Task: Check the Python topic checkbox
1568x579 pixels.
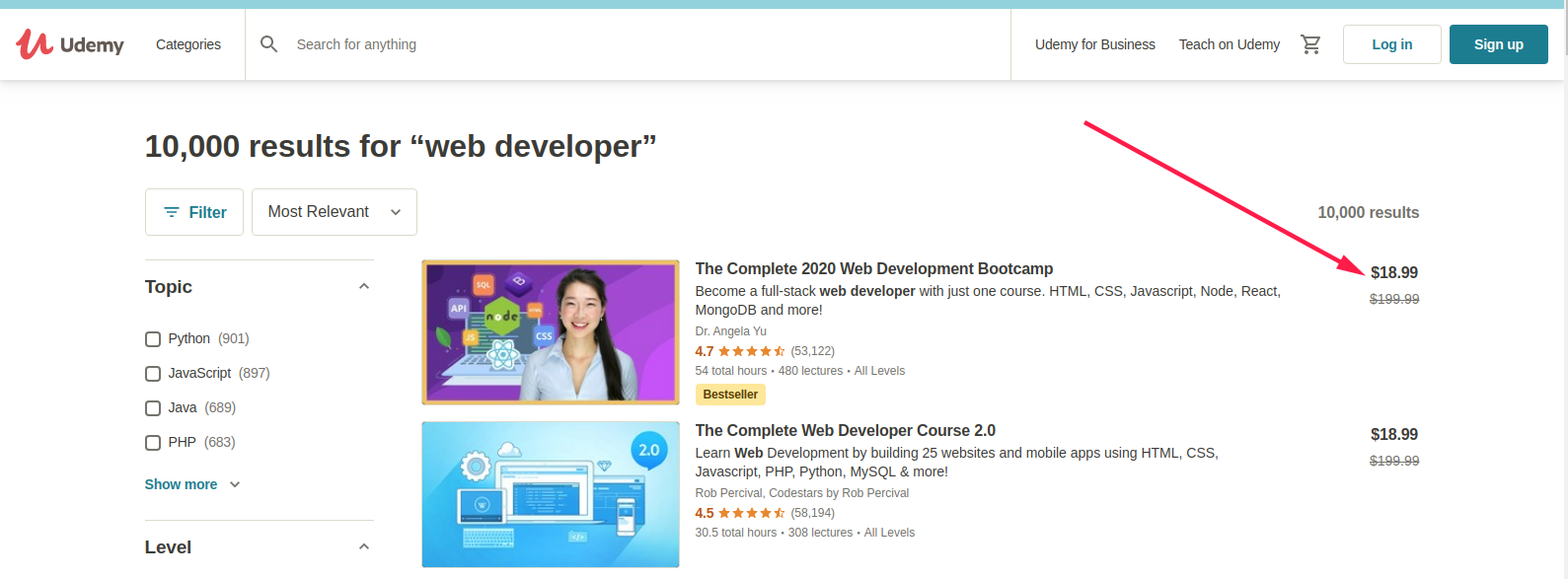Action: (x=153, y=339)
